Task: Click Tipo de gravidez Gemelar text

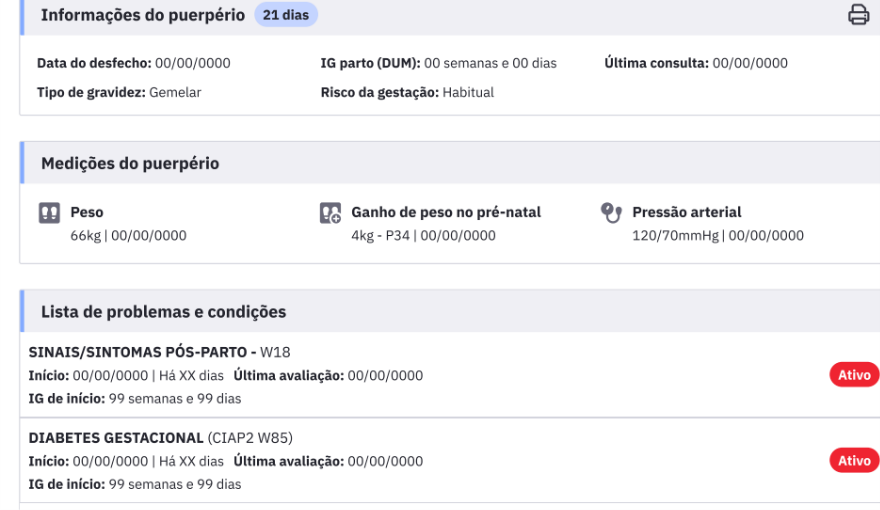Action: [x=119, y=93]
